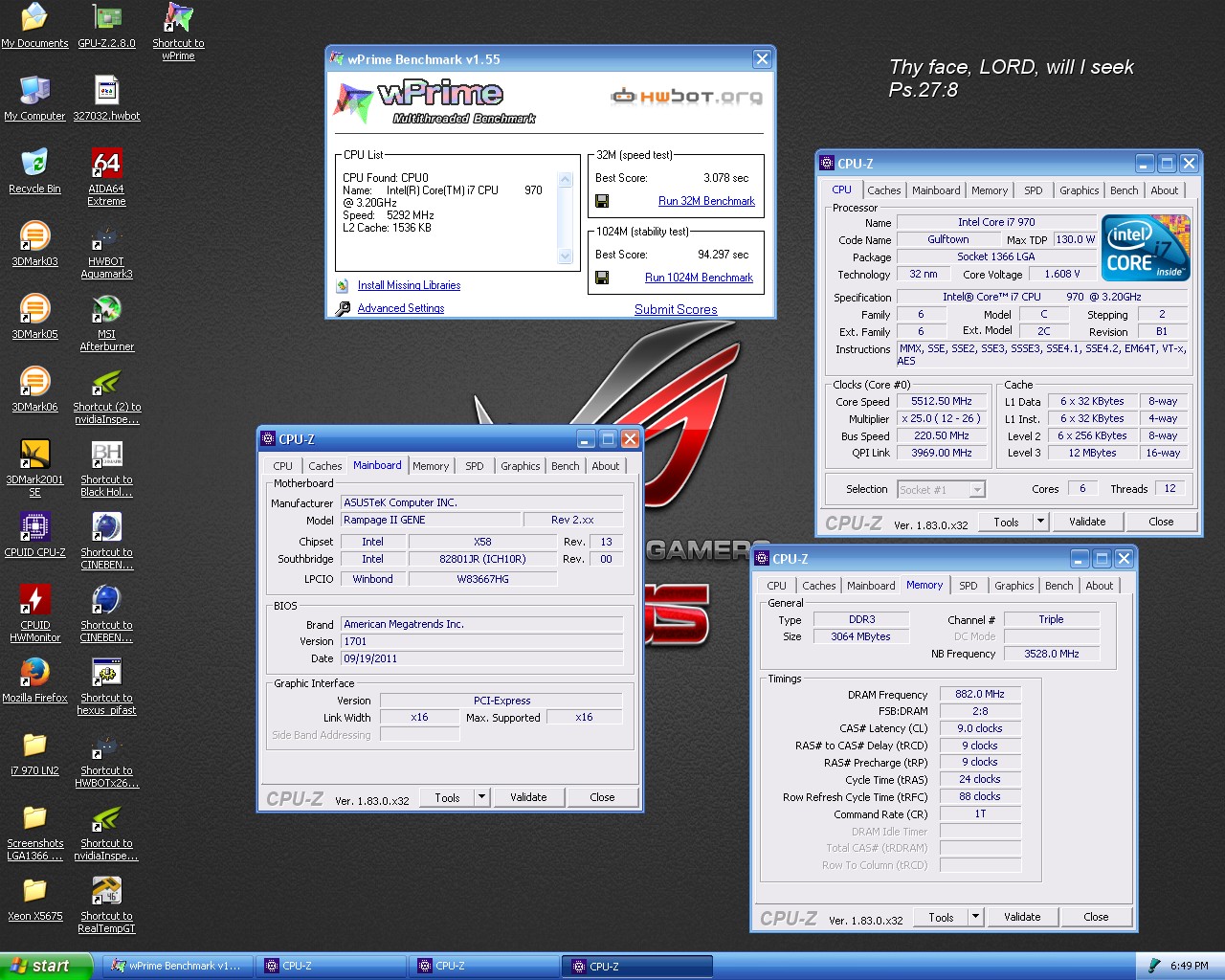Click the Intel Core i7 970 name field
Viewport: 1225px width, 980px height.
pos(996,222)
